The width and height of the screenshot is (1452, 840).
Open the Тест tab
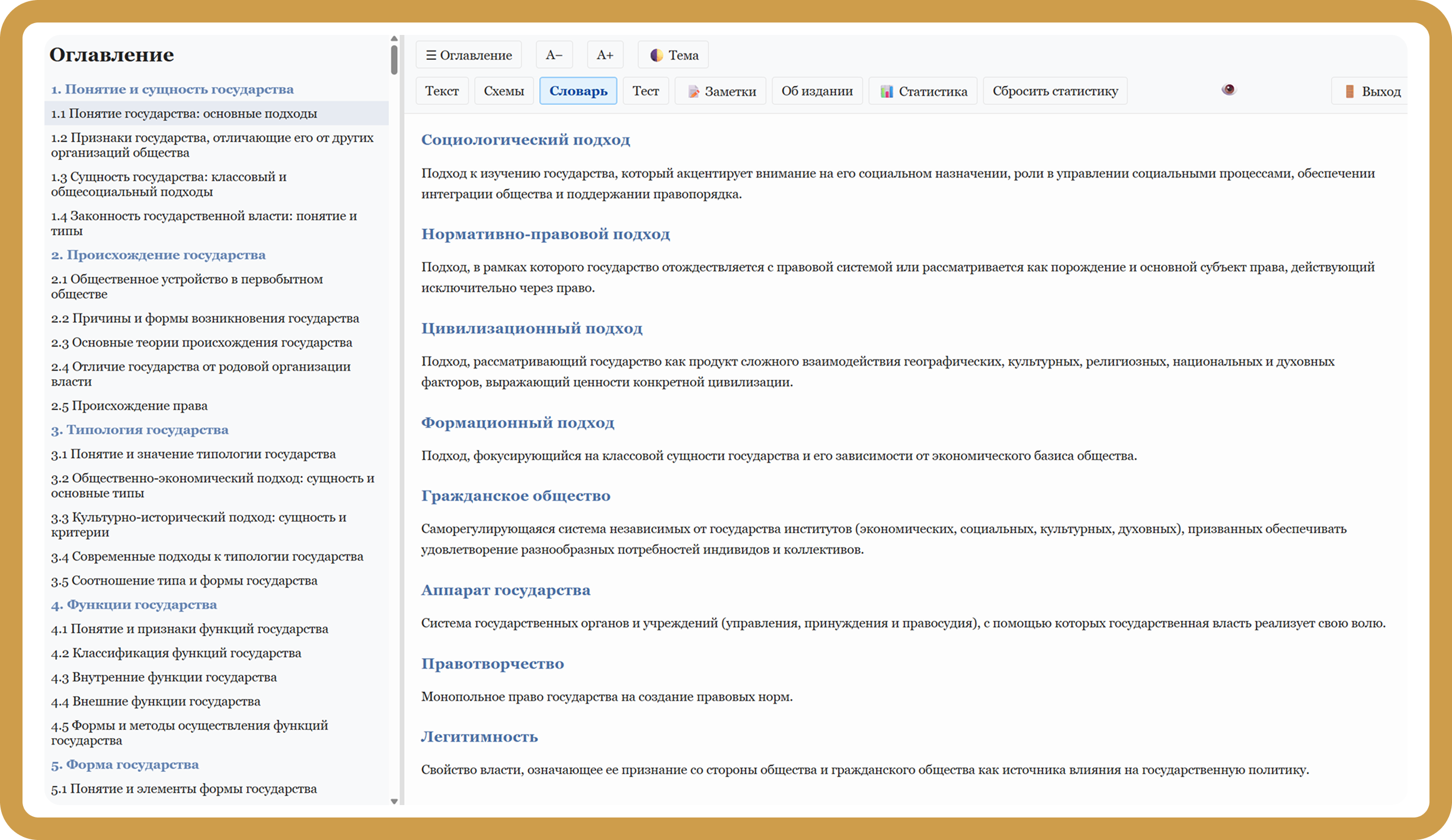[645, 91]
